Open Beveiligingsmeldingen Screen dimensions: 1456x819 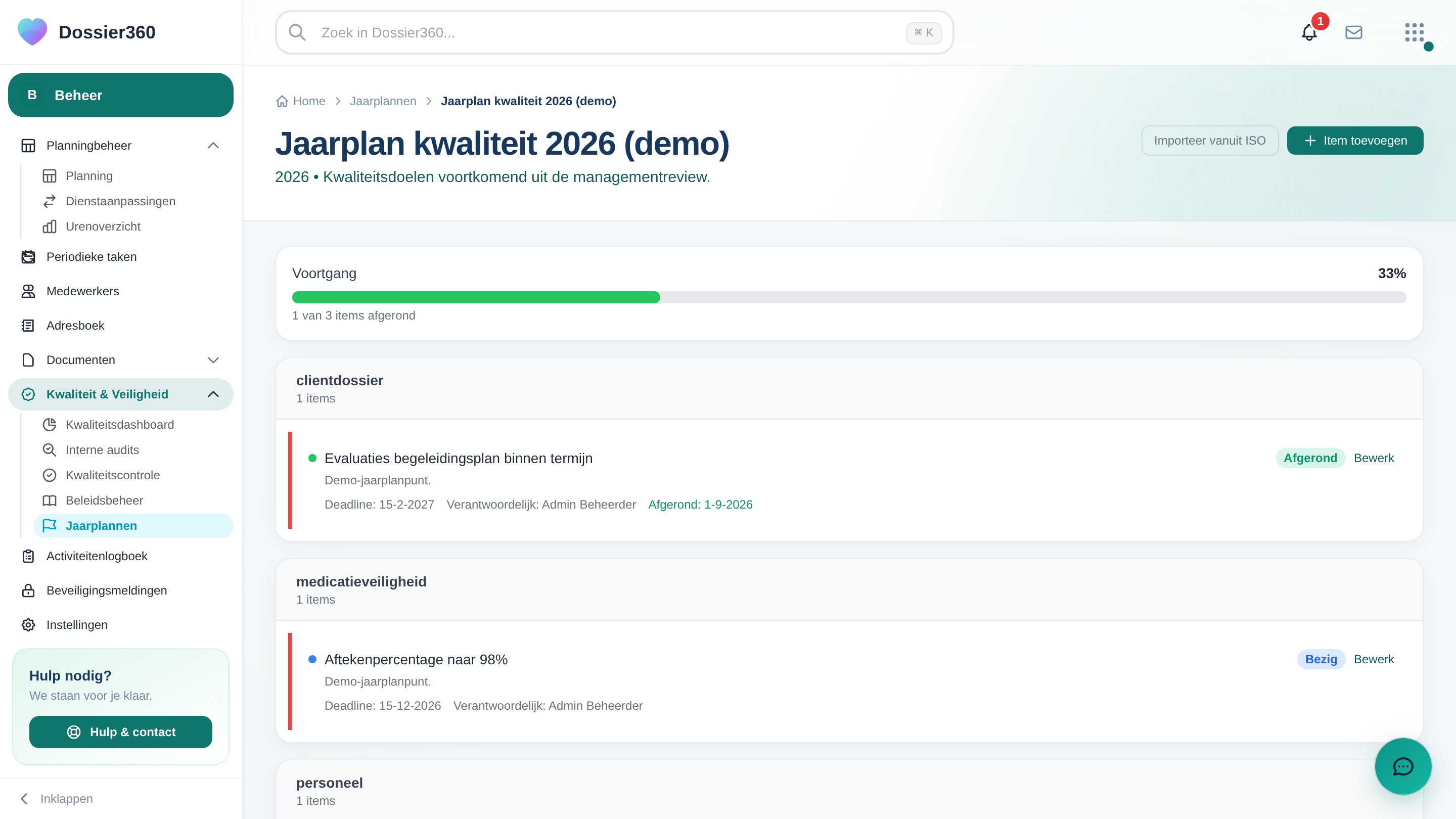120,590
